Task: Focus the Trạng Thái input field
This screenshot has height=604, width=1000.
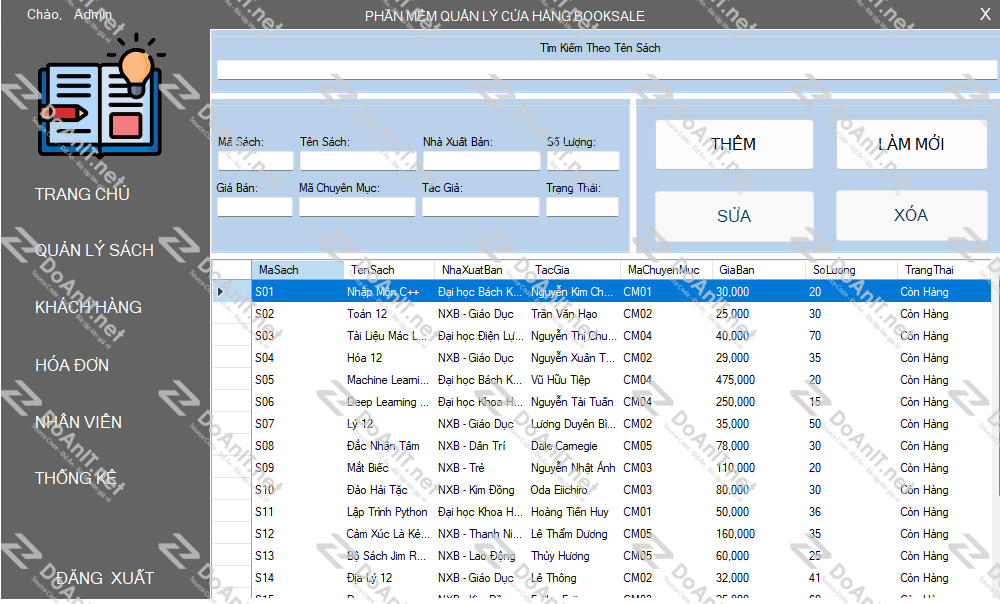Action: coord(582,207)
